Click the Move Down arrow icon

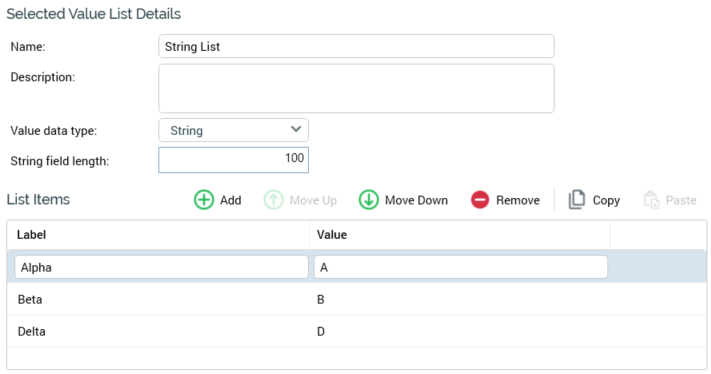[369, 200]
